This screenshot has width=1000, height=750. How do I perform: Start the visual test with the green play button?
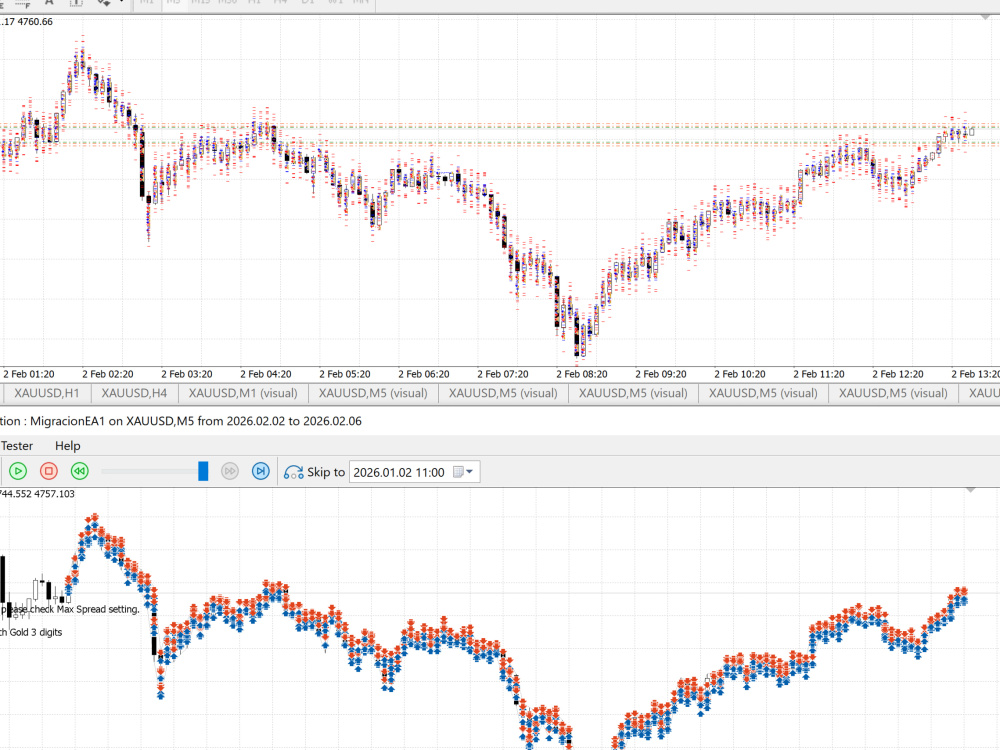pyautogui.click(x=18, y=471)
